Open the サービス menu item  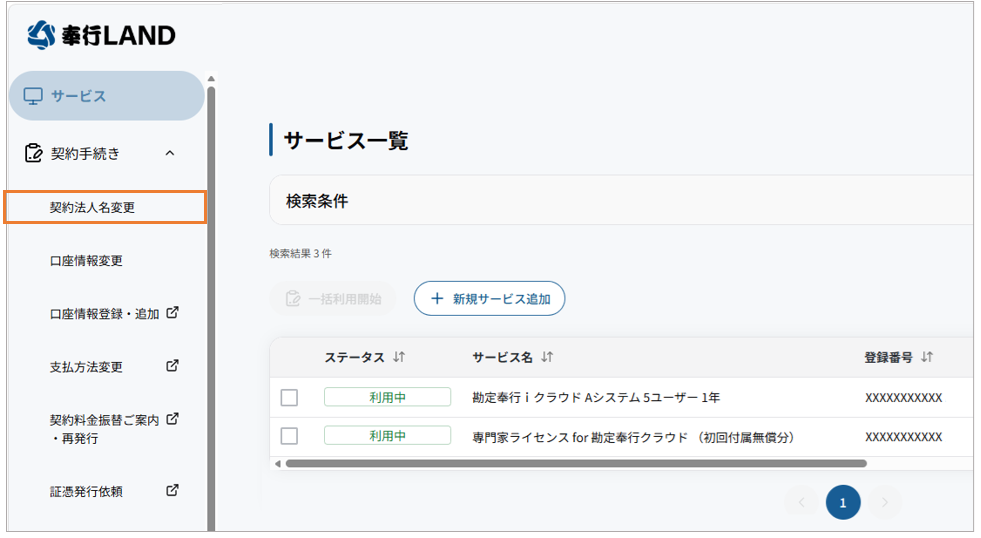(x=107, y=96)
